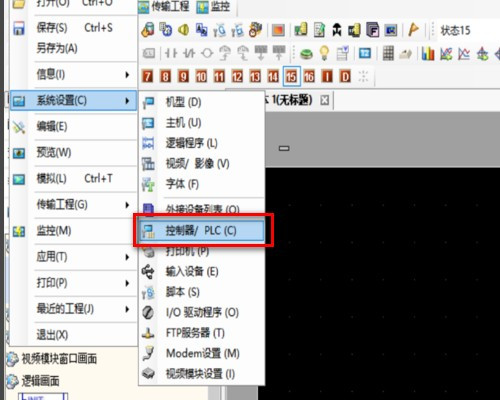Screen dimensions: 500x400
Task: Click the grid keypad icon in toolbar
Action: (388, 53)
